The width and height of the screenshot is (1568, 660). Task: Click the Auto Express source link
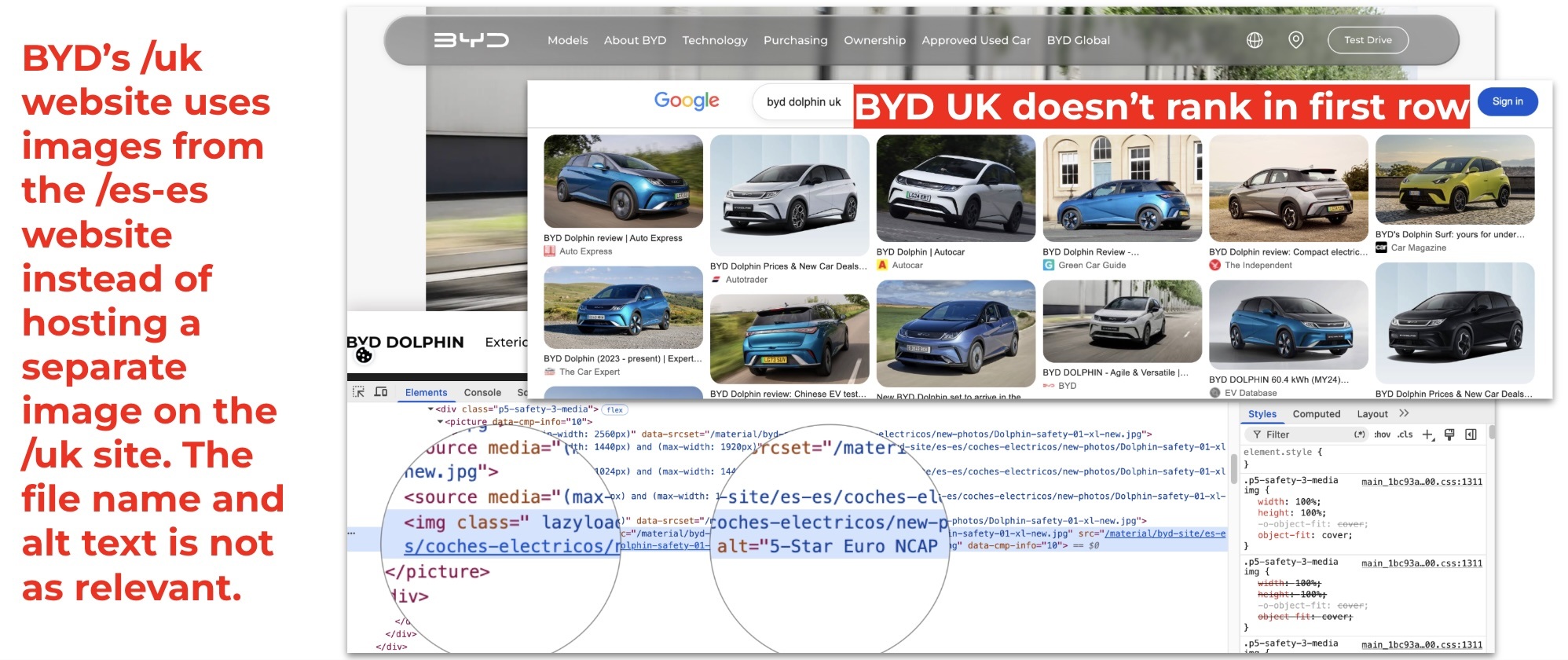tap(585, 251)
